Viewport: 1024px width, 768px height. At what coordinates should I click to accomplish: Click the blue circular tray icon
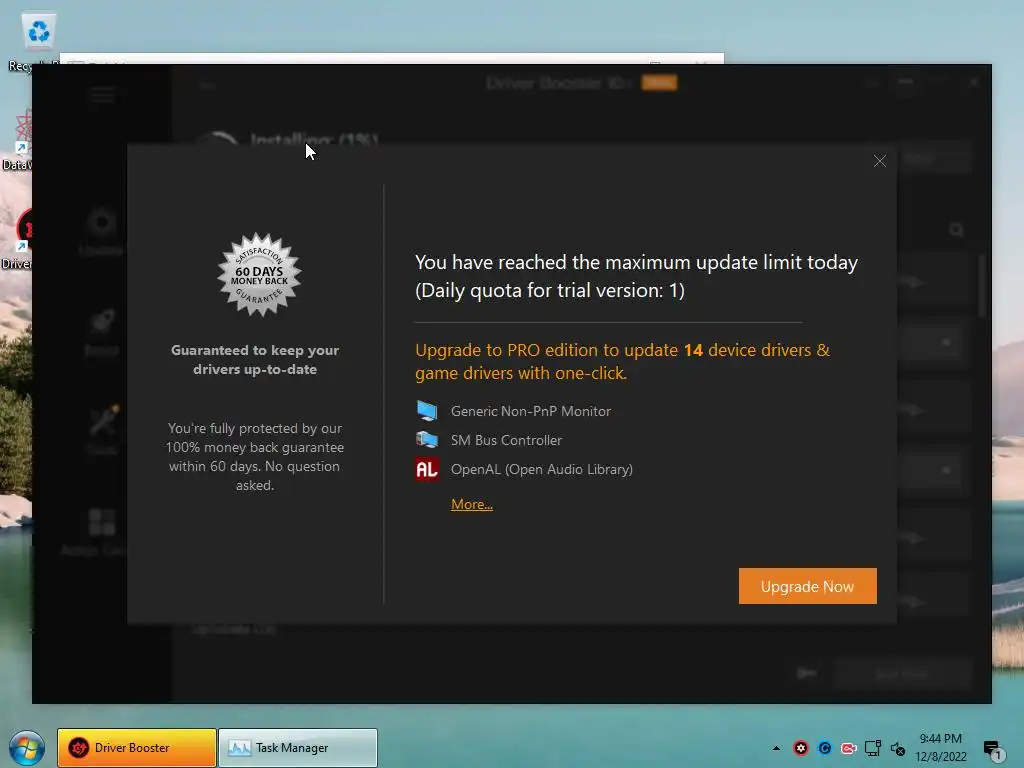pos(825,748)
